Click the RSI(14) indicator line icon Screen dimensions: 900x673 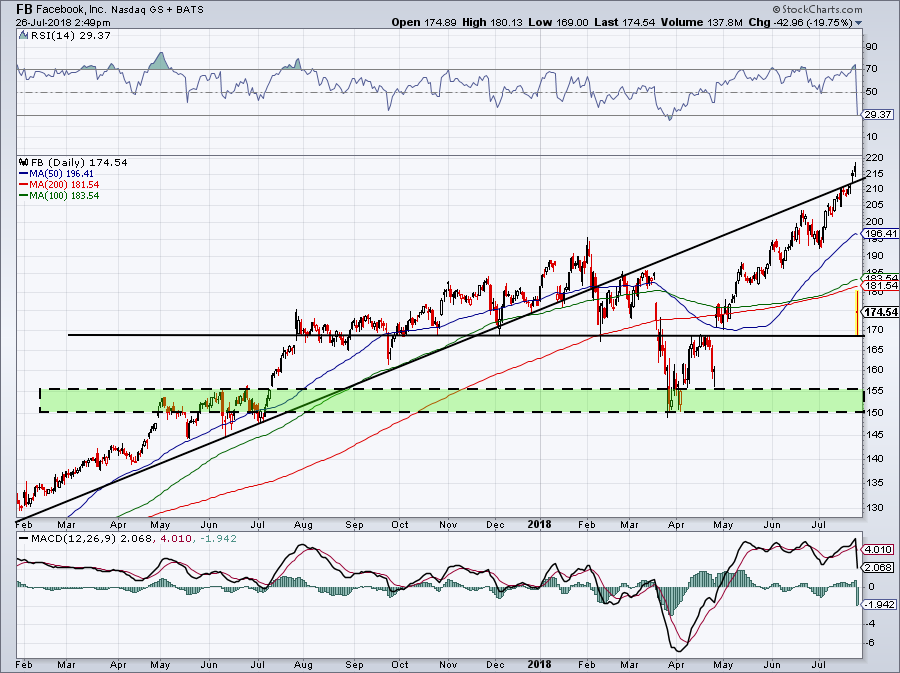tap(23, 35)
